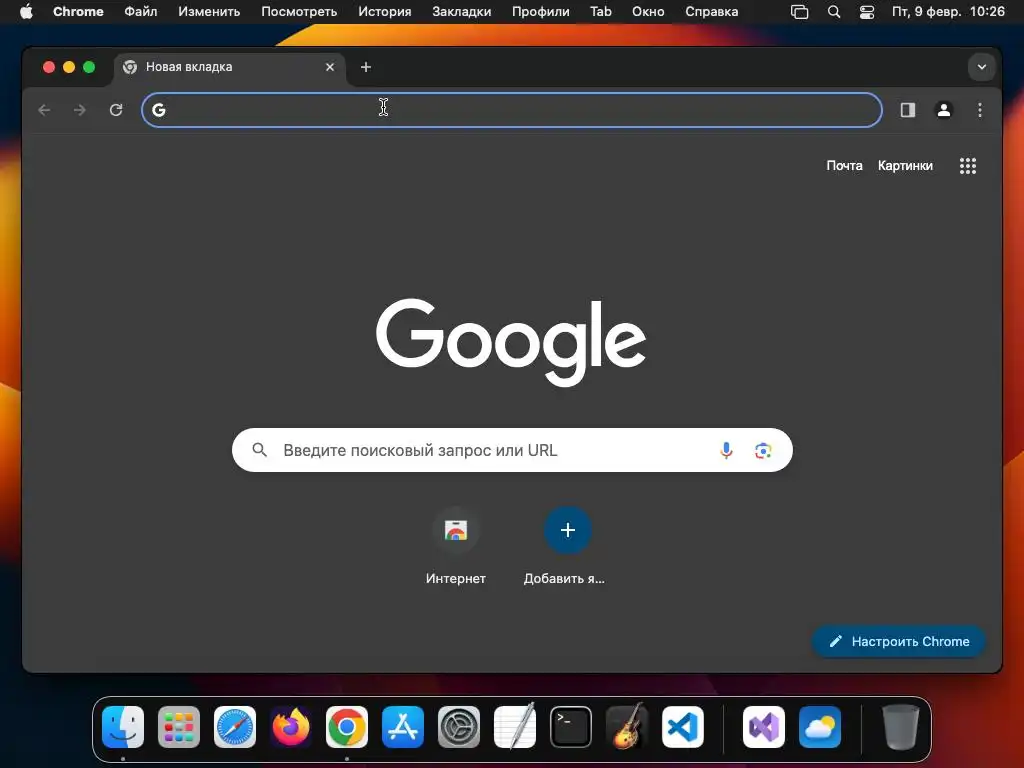Open the Chrome application menu
This screenshot has width=1024, height=768.
pos(78,12)
